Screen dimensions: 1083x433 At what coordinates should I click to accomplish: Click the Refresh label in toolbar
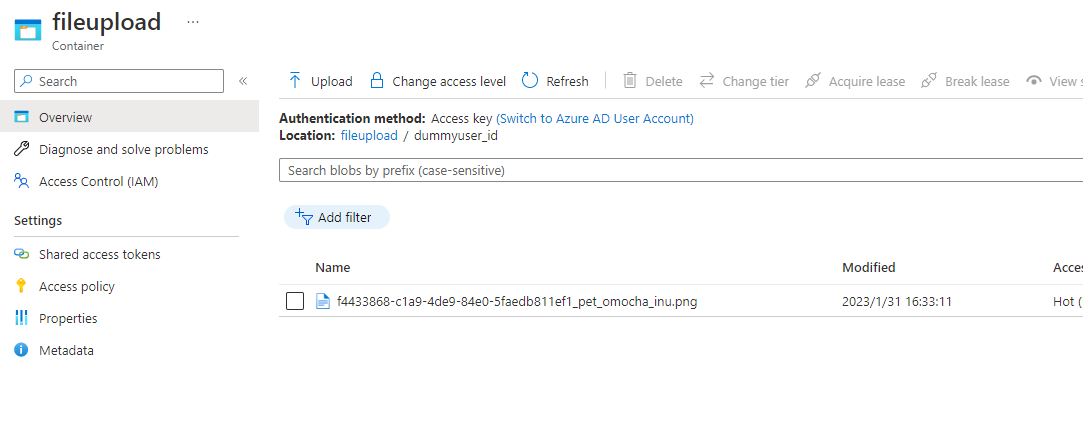[x=568, y=81]
